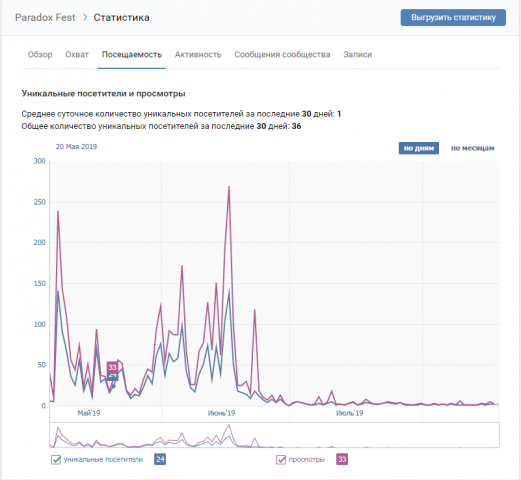
Task: Switch to the Записи tab
Action: [x=358, y=54]
